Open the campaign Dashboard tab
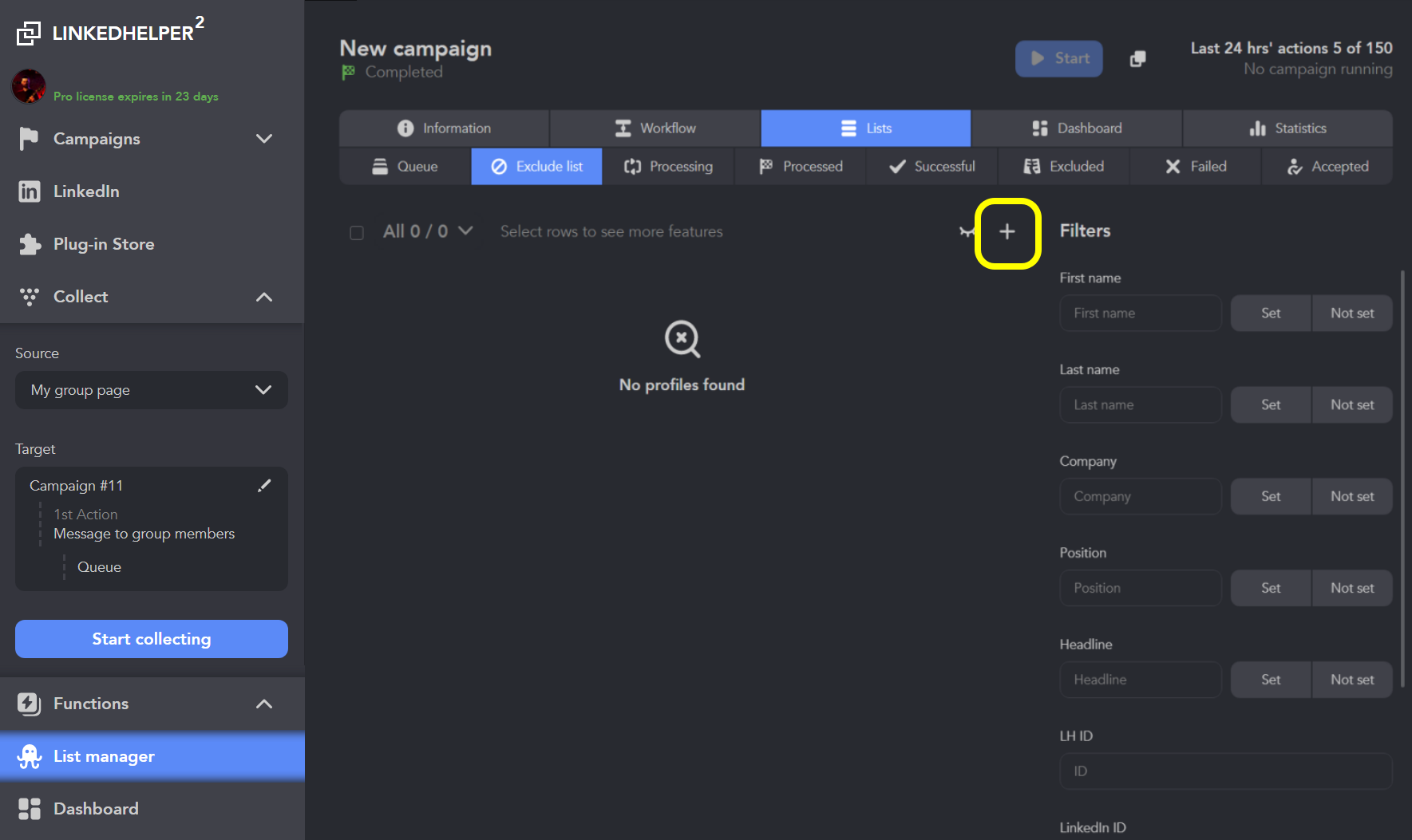 [1077, 128]
